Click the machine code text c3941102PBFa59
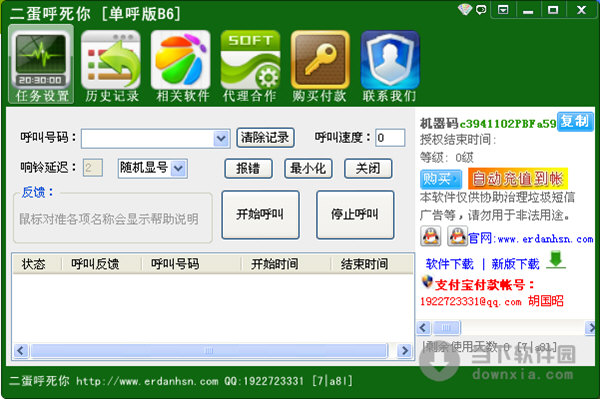The height and width of the screenshot is (399, 600). (508, 124)
